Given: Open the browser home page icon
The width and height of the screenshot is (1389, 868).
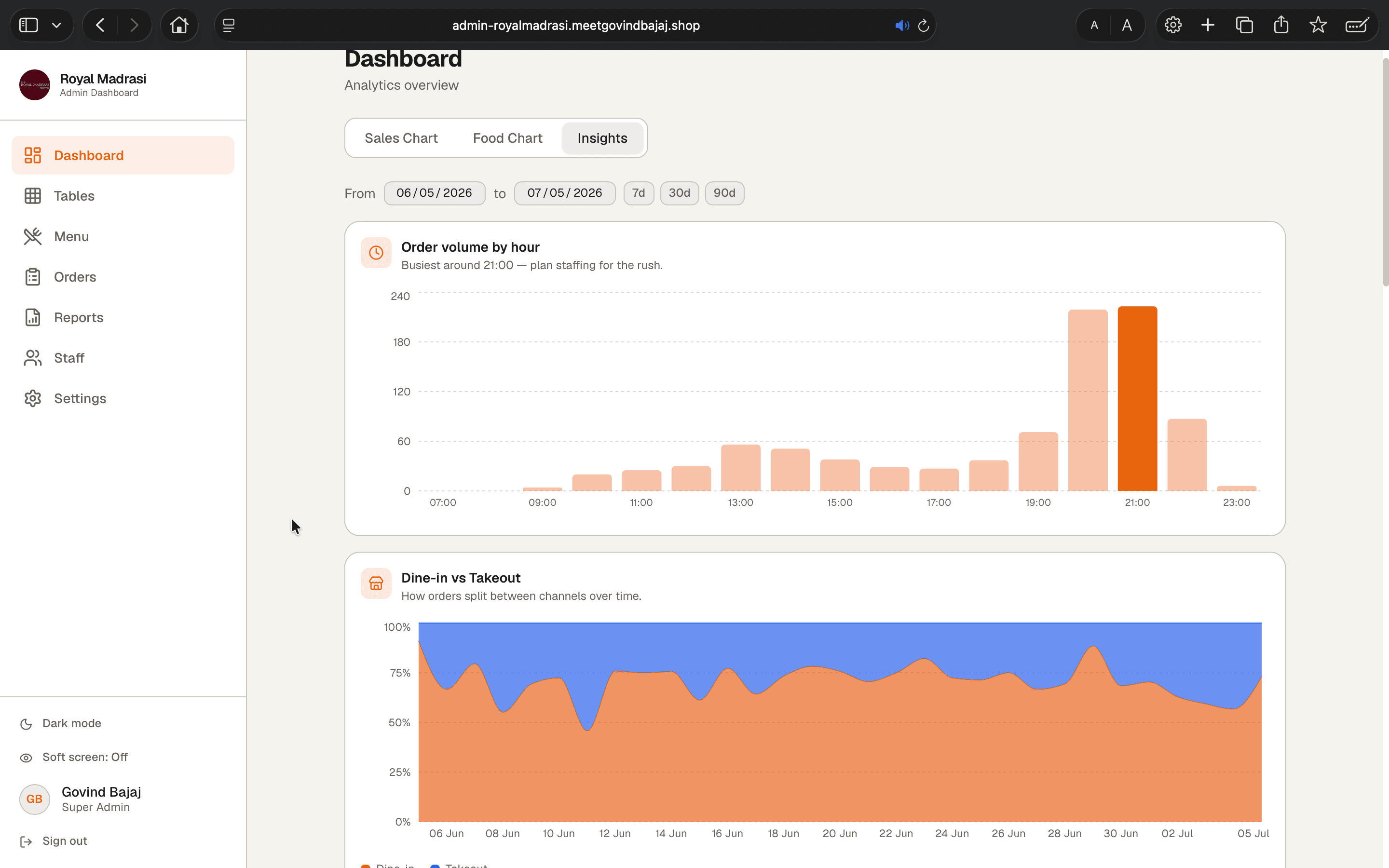Looking at the screenshot, I should tap(179, 25).
